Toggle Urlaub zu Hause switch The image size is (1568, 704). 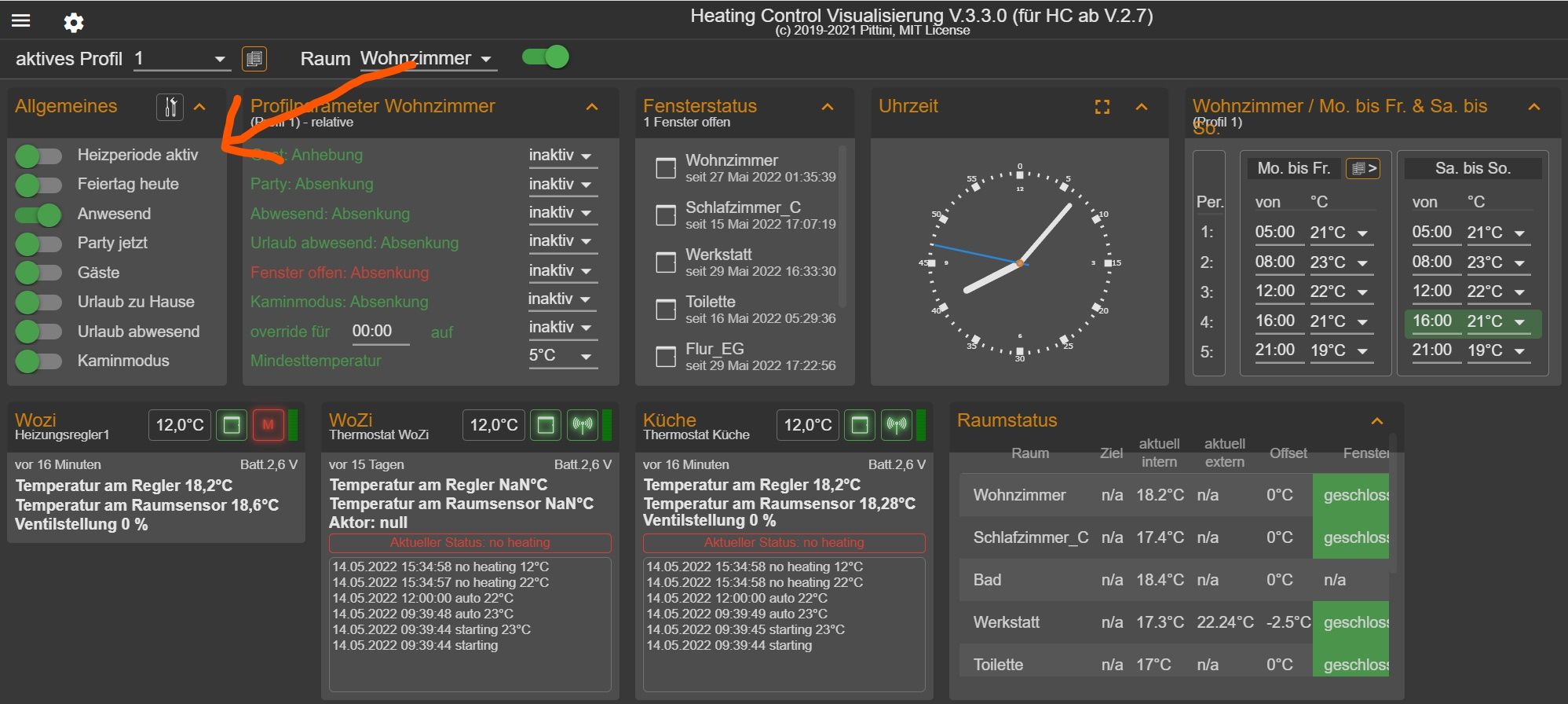click(38, 302)
